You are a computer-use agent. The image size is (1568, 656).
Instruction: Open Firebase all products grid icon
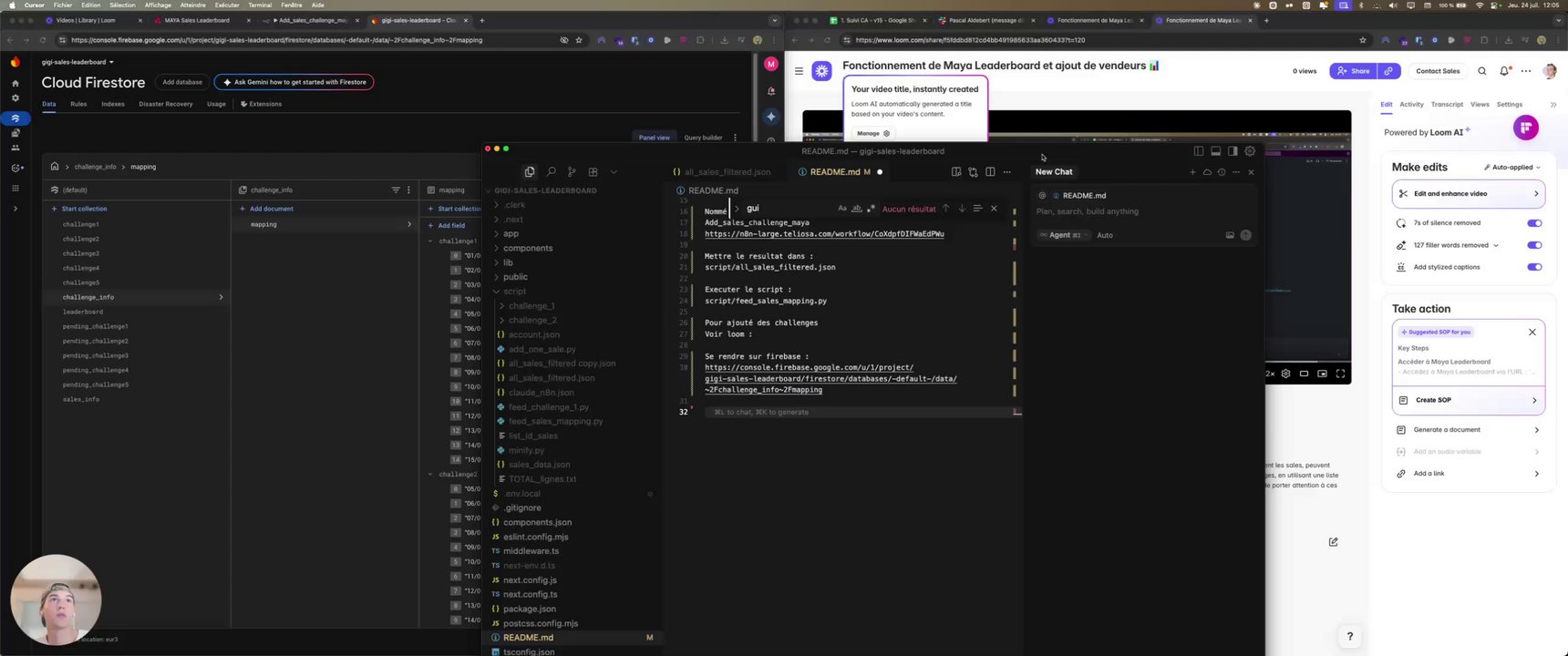point(15,188)
